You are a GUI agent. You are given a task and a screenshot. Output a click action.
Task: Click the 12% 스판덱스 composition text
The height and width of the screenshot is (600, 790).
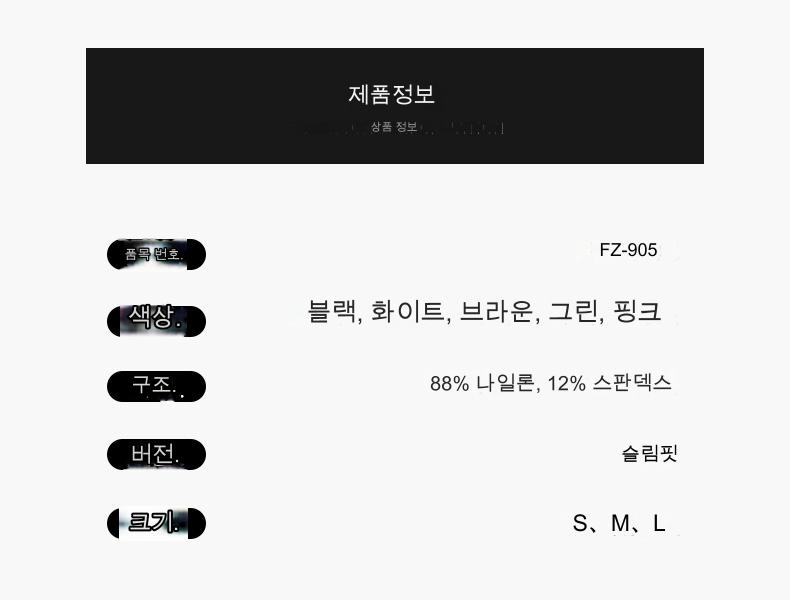(x=610, y=383)
